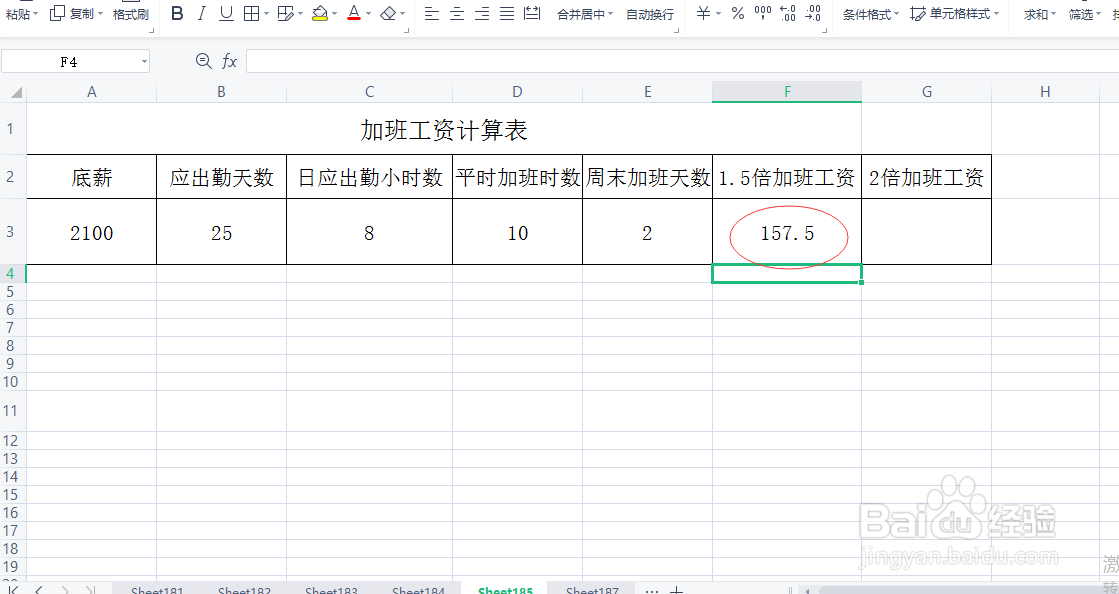
Task: Apply the currency ¥ format
Action: click(x=702, y=14)
